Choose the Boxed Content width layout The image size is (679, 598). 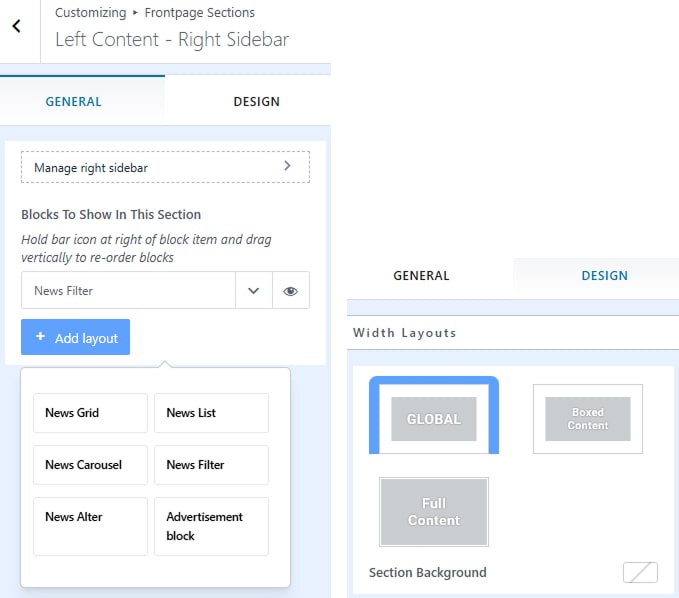click(x=587, y=419)
